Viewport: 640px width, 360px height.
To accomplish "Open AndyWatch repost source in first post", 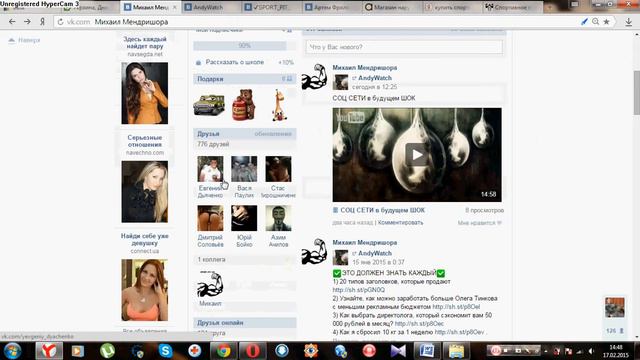I will [375, 78].
